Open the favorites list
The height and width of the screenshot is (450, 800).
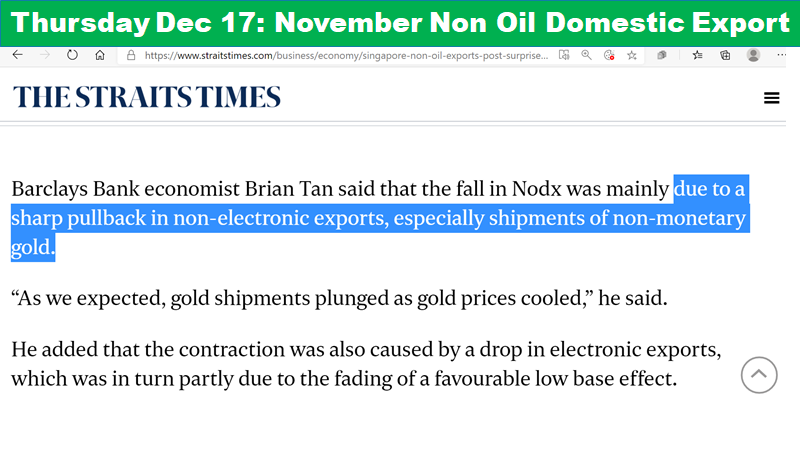point(697,55)
